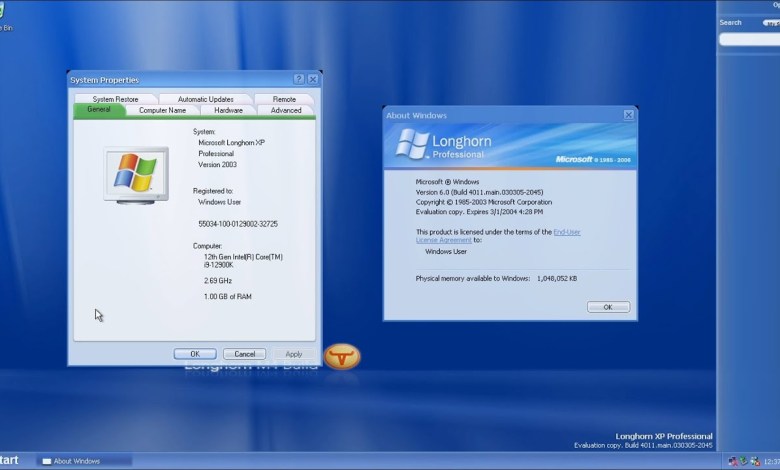Screen dimensions: 780x470
Task: Click the sidebar search scope pill
Action: [771, 23]
